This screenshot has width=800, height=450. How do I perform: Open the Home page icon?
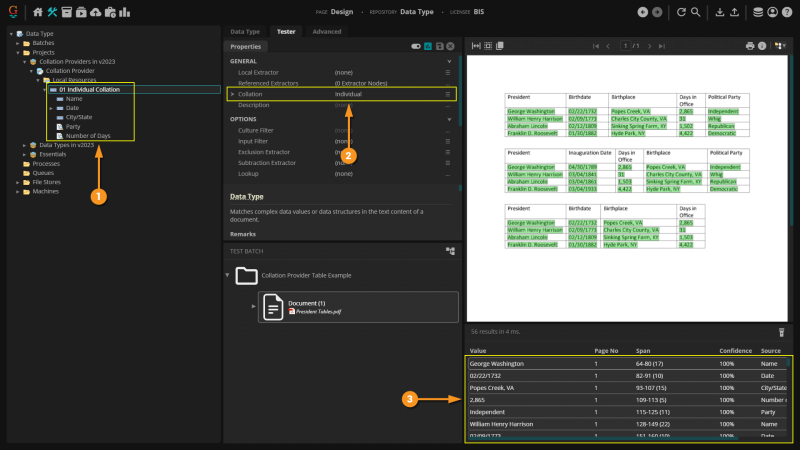coord(38,12)
